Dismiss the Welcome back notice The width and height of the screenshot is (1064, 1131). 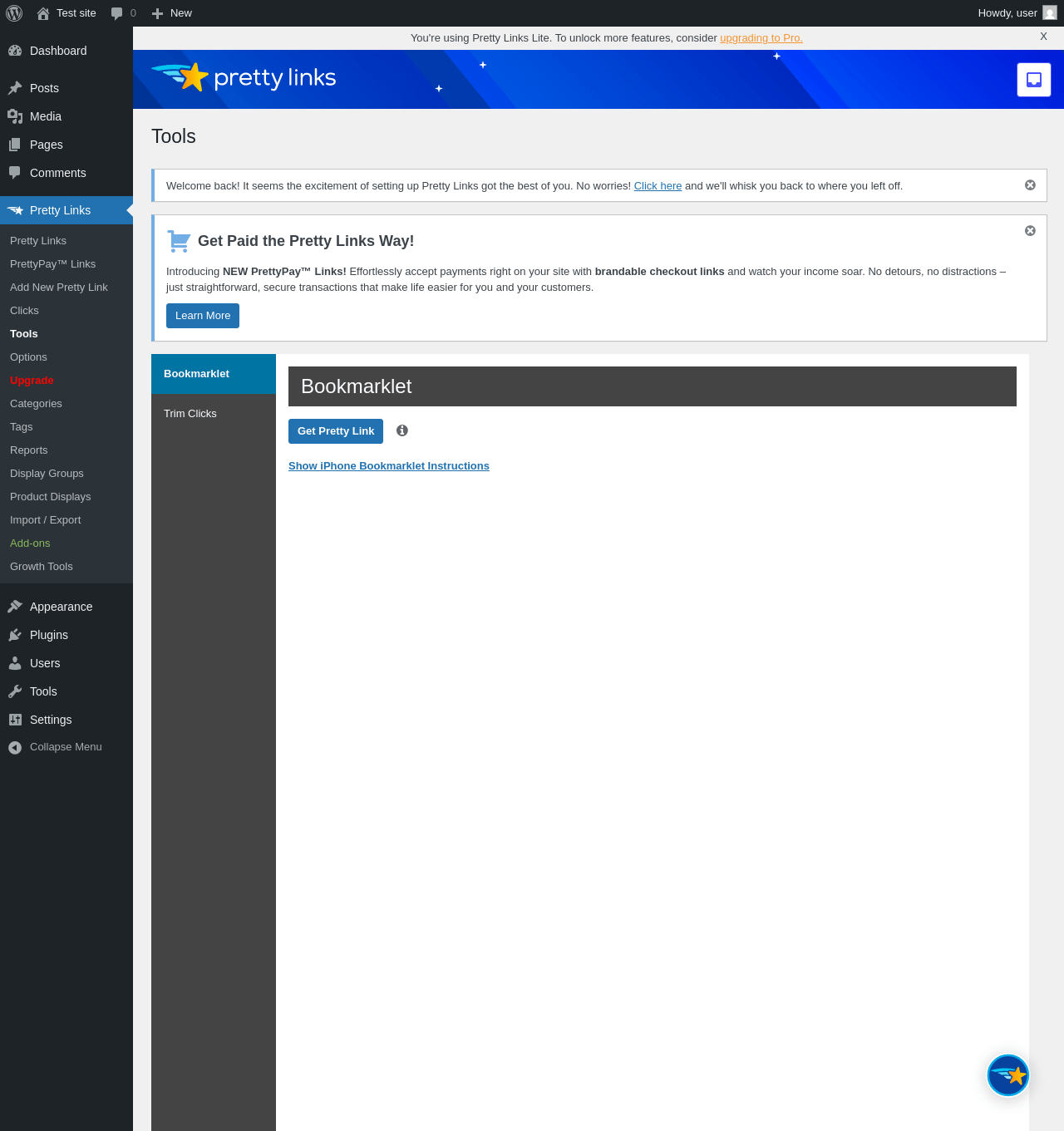1030,185
